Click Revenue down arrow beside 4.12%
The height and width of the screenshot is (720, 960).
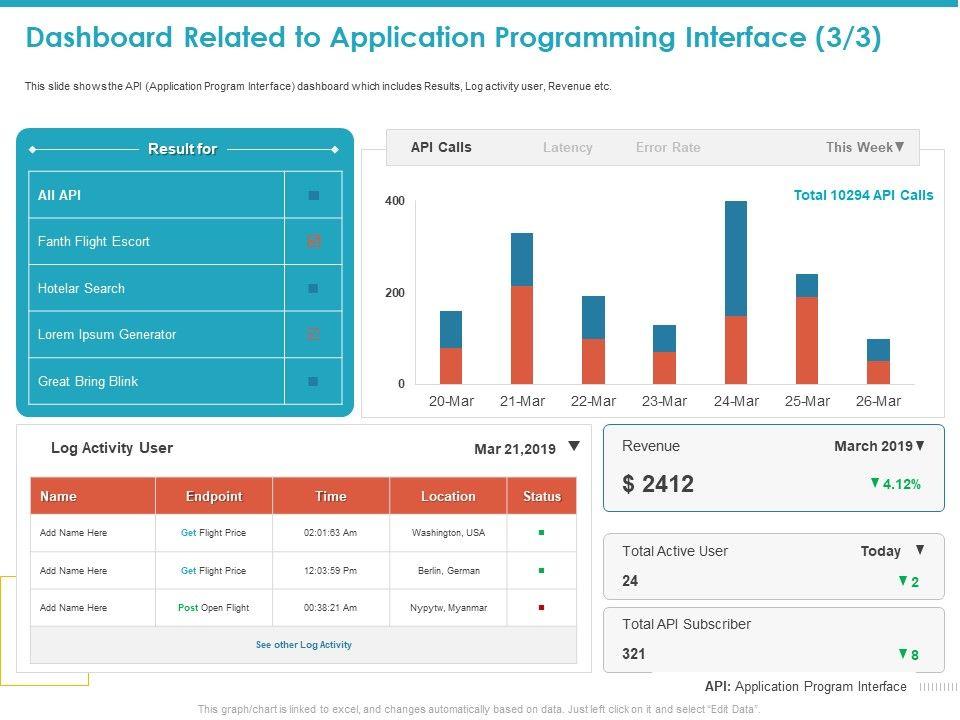875,483
